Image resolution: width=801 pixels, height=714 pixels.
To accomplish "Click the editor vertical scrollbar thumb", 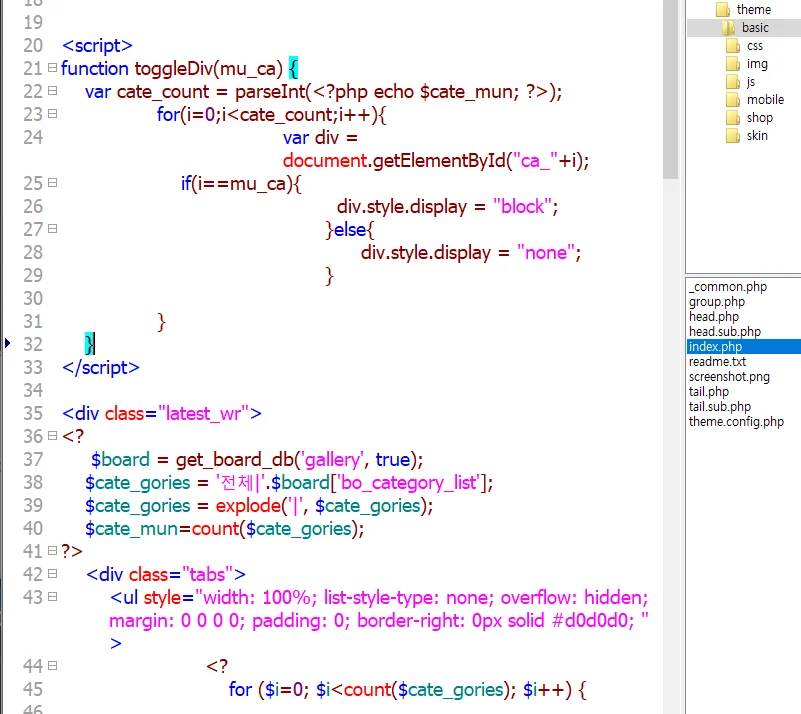I will point(670,89).
